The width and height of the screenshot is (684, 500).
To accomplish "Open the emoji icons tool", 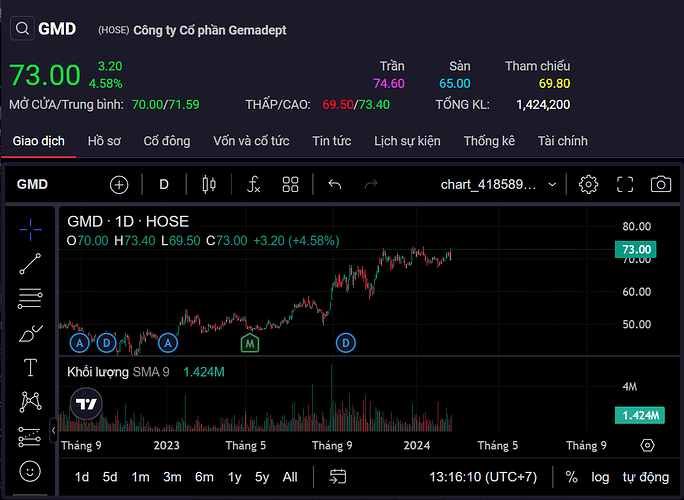I will point(30,471).
